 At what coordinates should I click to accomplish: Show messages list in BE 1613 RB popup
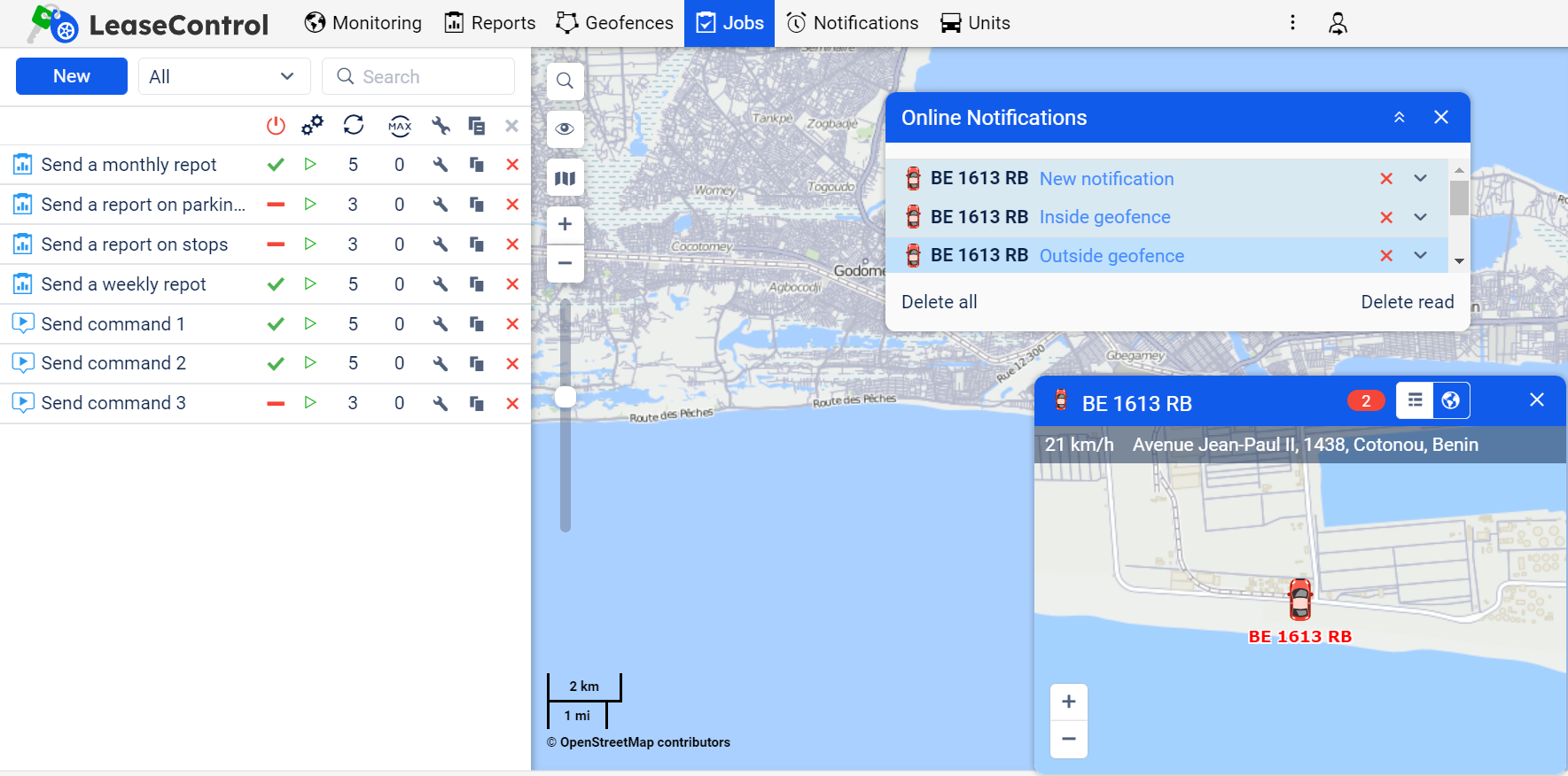[x=1416, y=400]
